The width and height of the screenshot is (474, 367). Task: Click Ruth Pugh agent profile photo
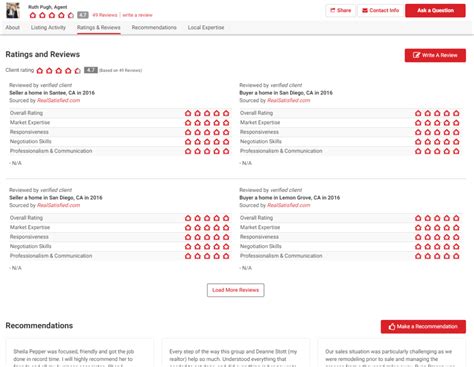(x=13, y=10)
